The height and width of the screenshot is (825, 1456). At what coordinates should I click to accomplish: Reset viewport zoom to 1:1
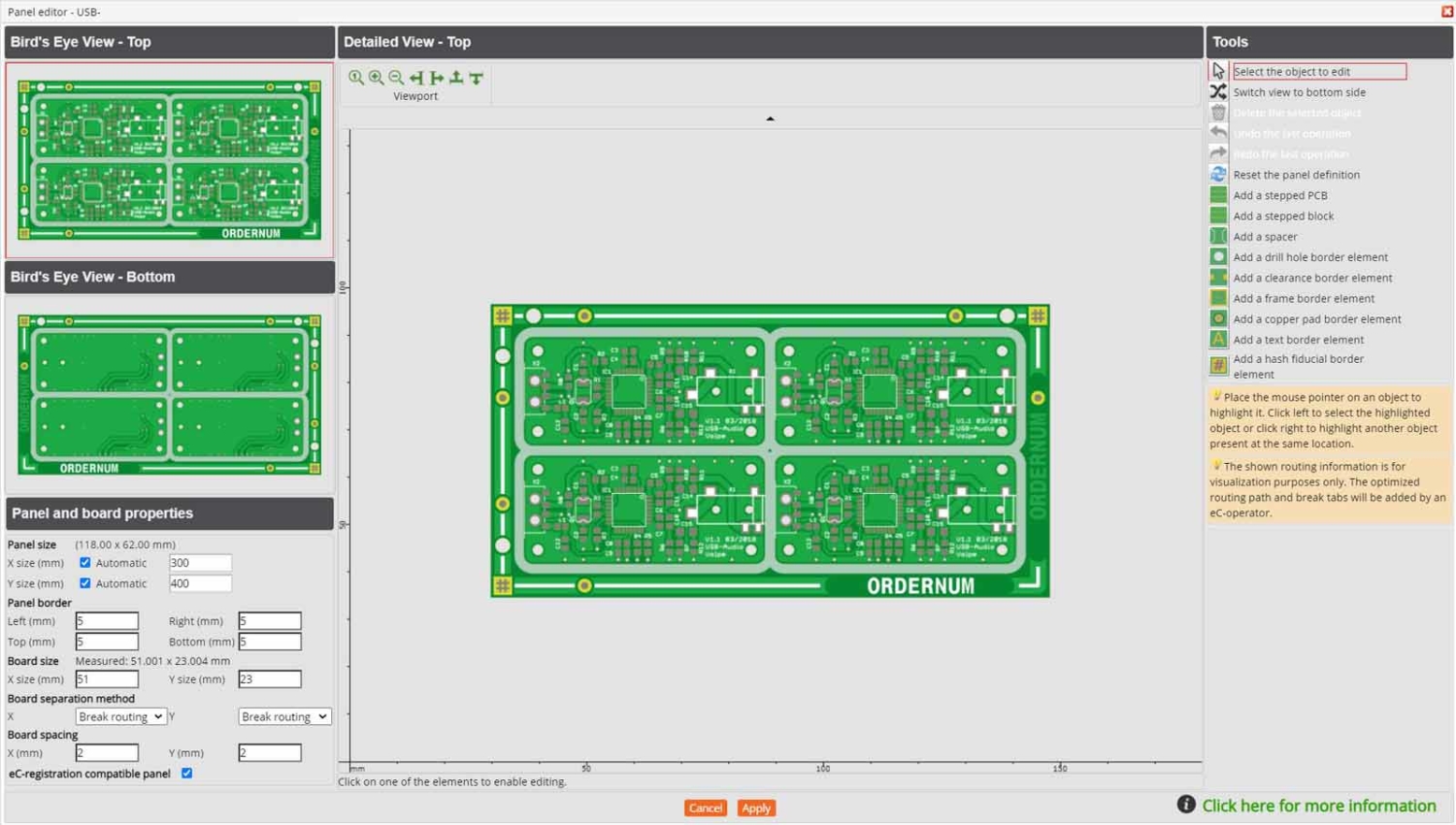pyautogui.click(x=356, y=78)
